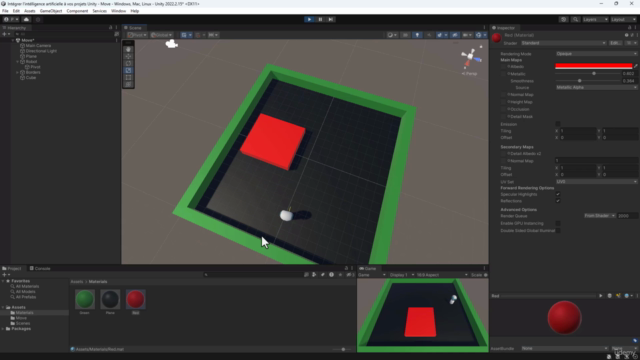Open the draw mode shading dropdown
The height and width of the screenshot is (360, 640).
click(392, 35)
